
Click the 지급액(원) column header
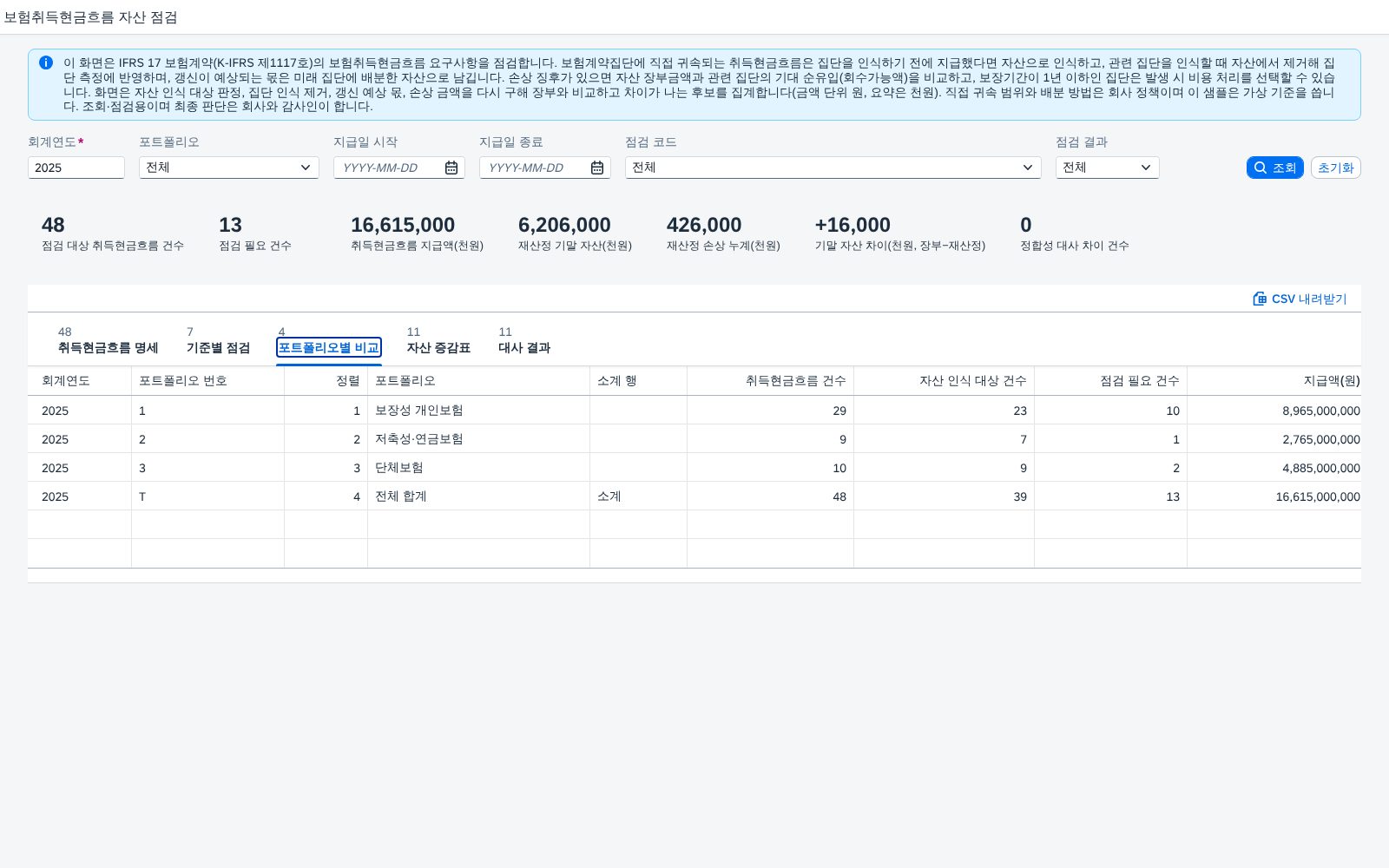[1274, 381]
